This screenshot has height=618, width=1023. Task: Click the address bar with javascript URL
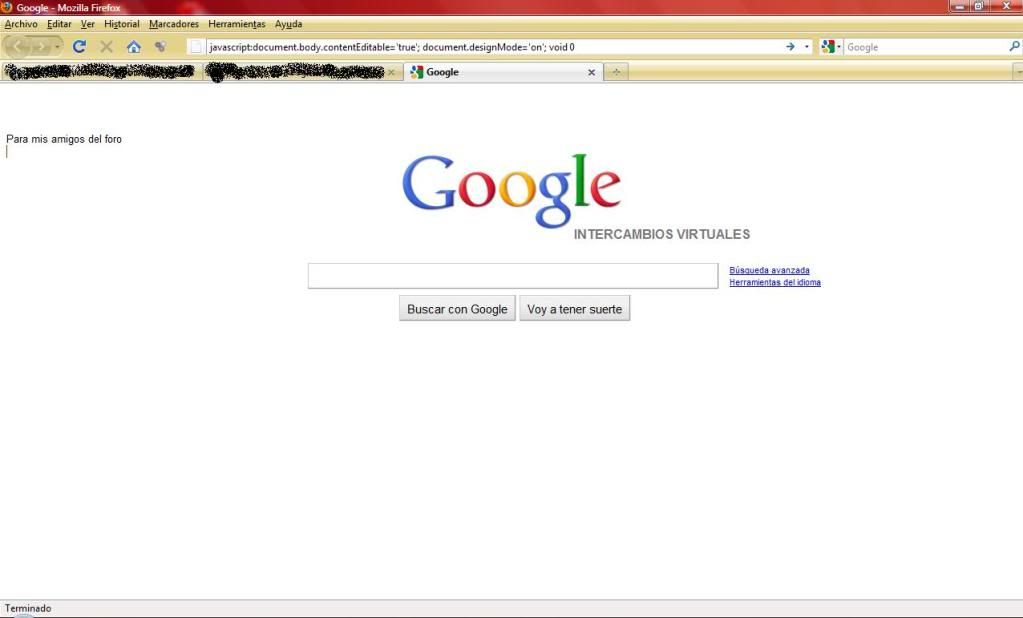point(493,47)
